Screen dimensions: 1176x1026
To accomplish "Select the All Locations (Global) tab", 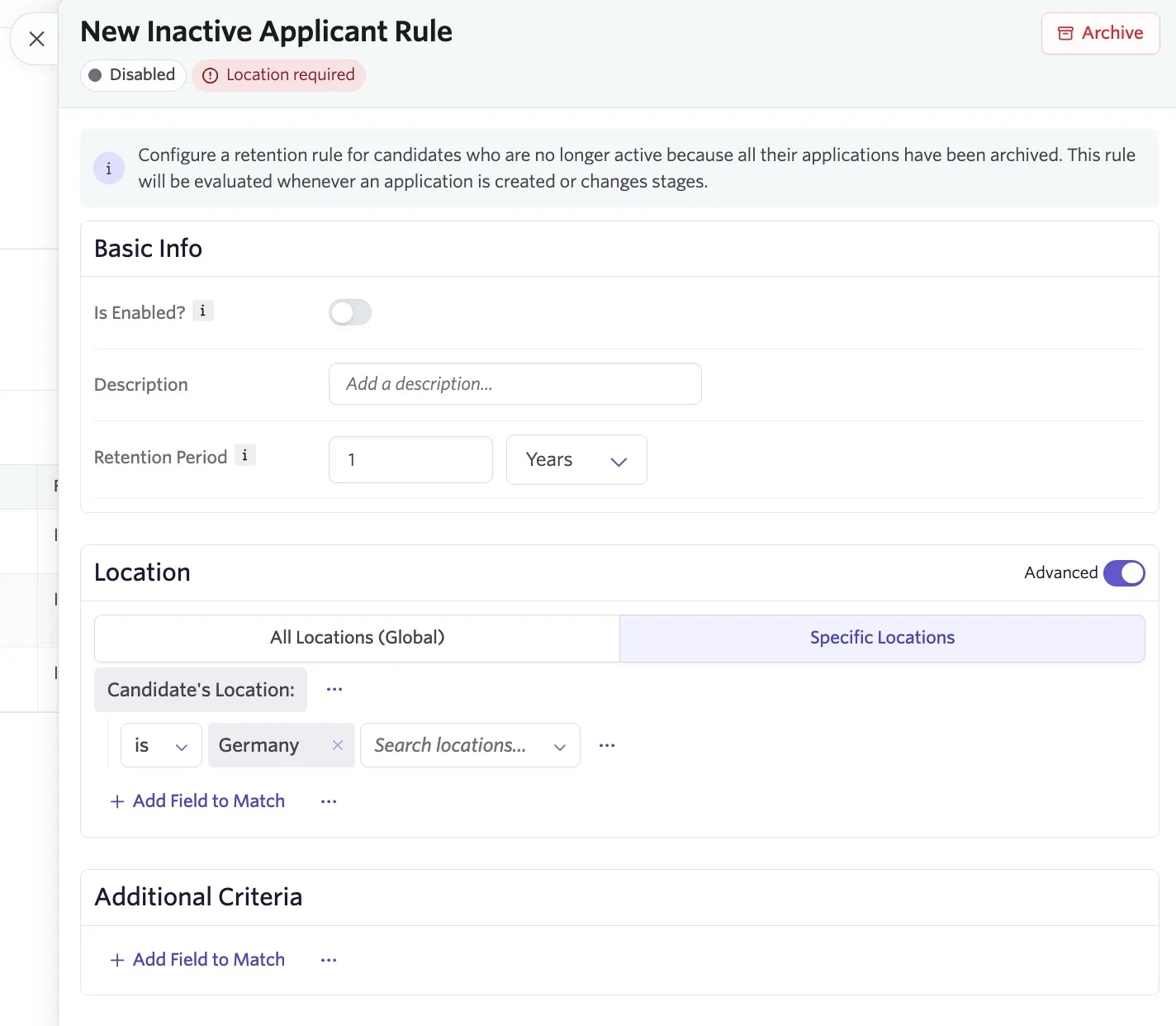I will (x=357, y=638).
